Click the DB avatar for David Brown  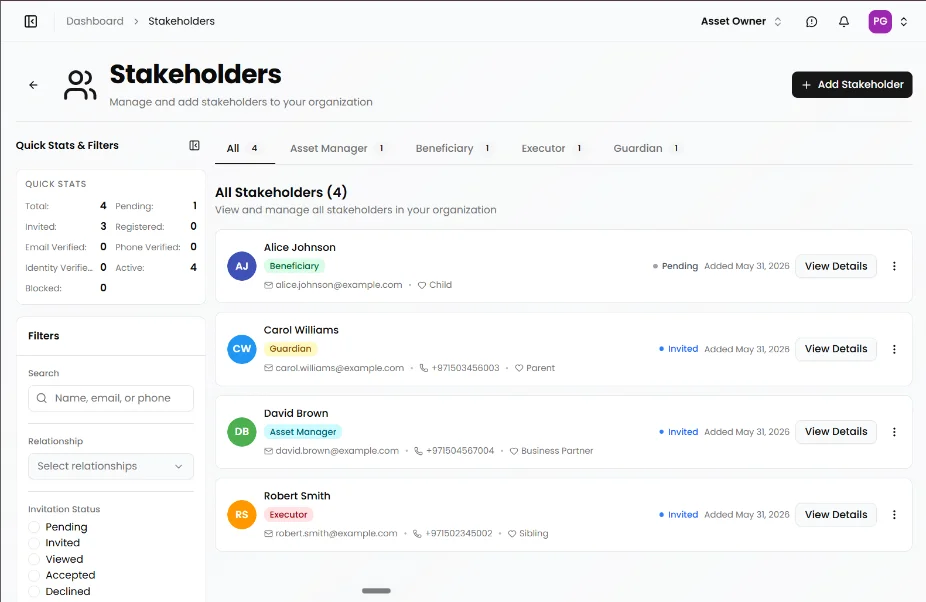(242, 431)
